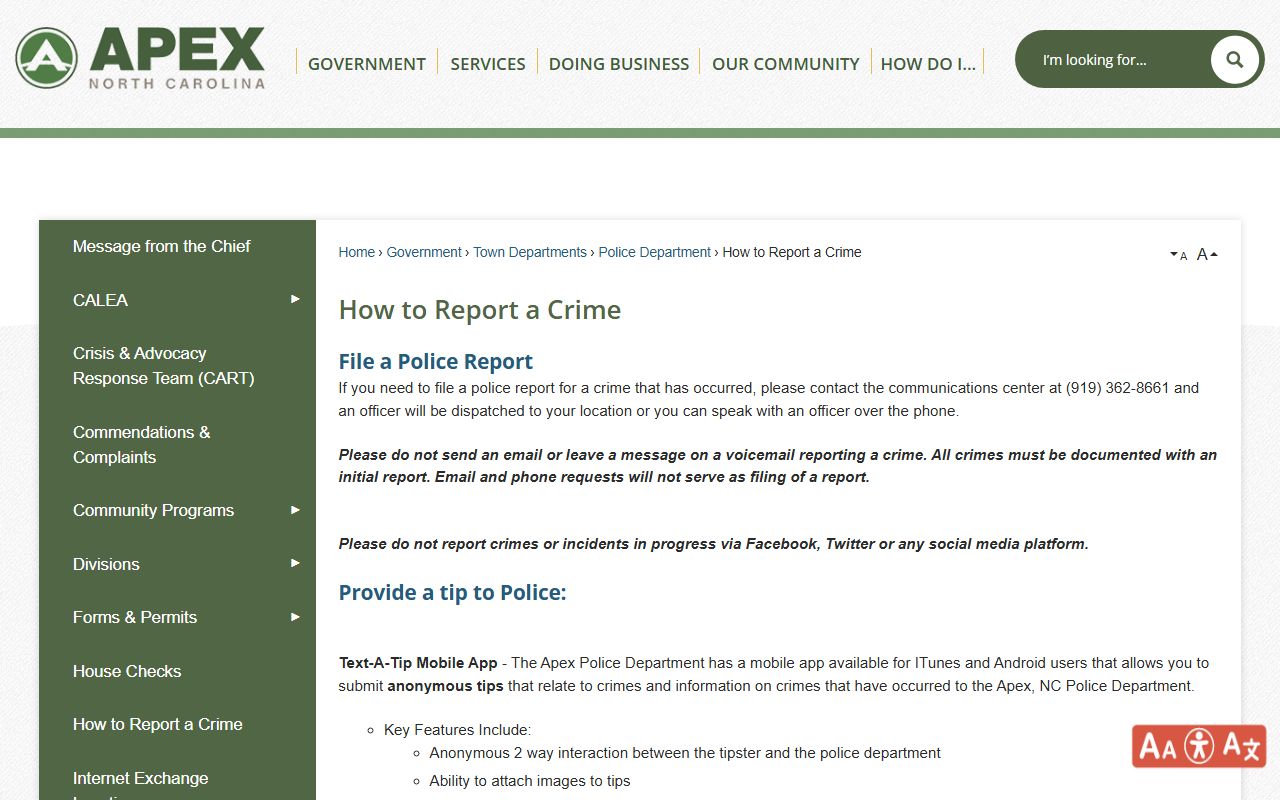Open the Our Community menu
This screenshot has height=800, width=1280.
786,63
